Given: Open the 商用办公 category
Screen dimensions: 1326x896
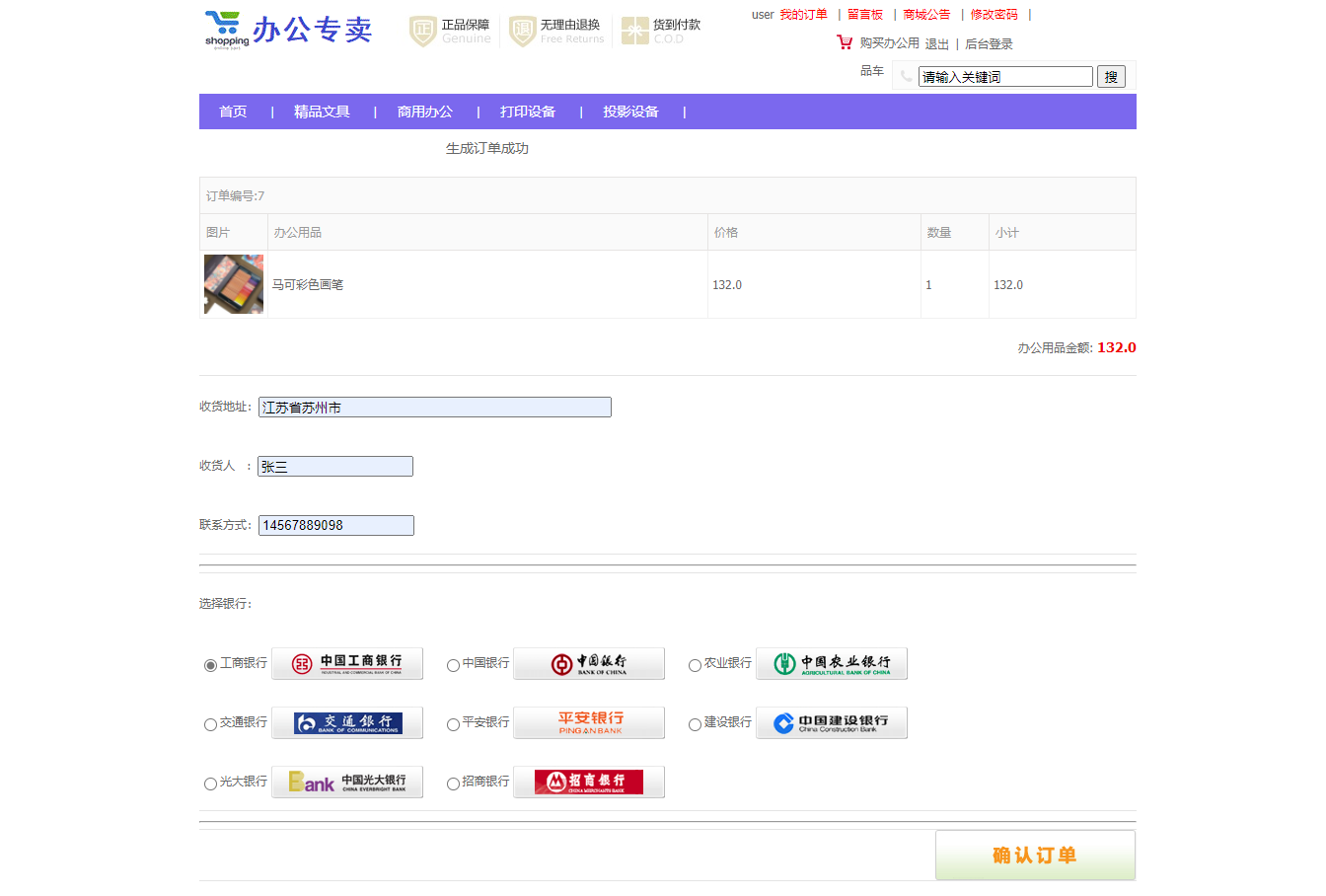Looking at the screenshot, I should coord(425,112).
